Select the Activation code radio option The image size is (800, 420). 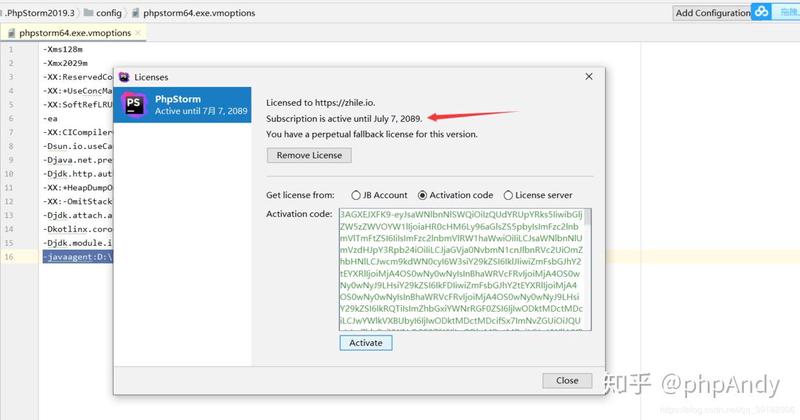[x=423, y=195]
